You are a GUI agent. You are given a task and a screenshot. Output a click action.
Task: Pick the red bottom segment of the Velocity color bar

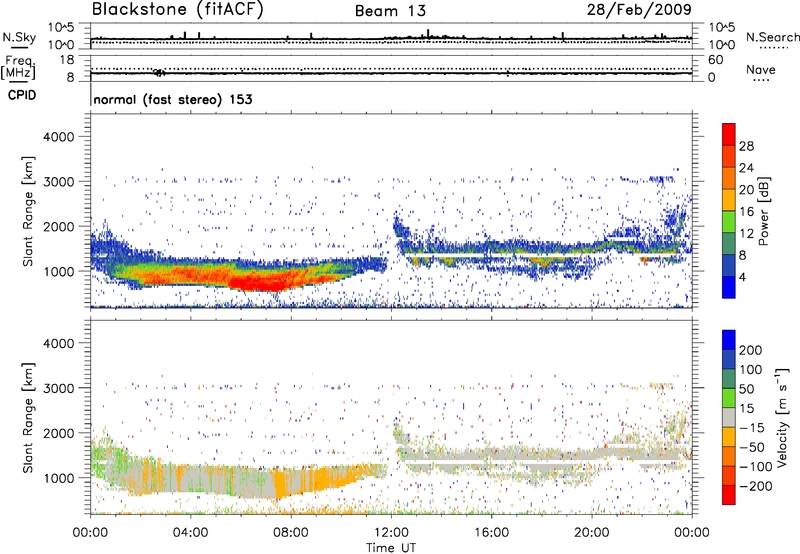729,495
